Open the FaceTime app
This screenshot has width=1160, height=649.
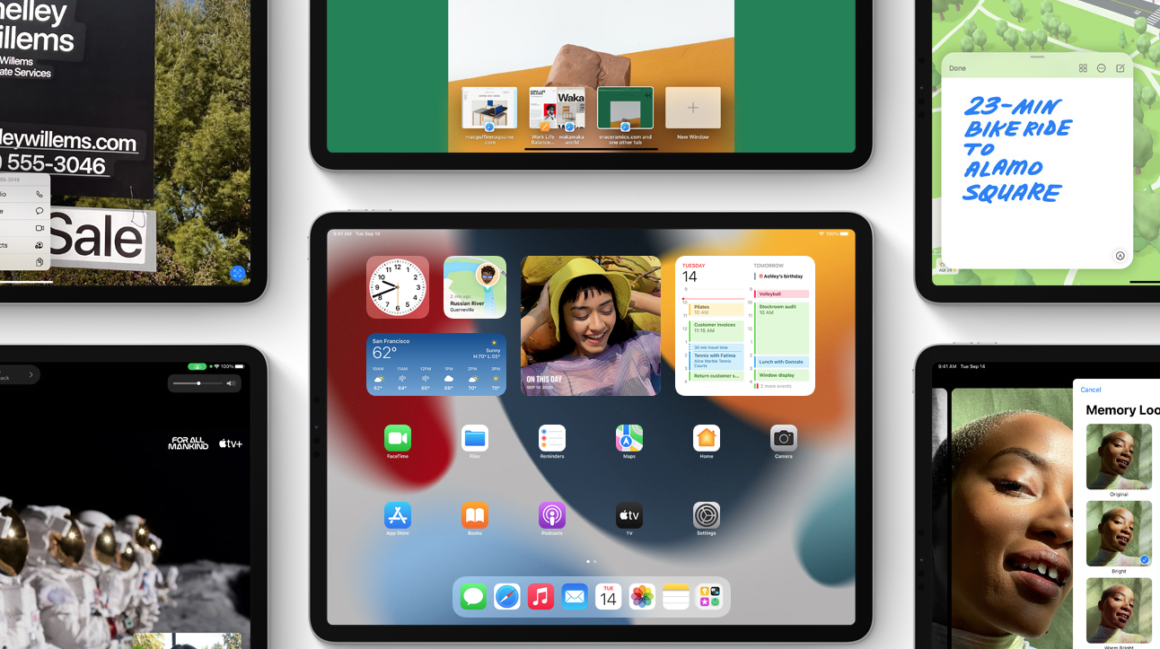(397, 438)
